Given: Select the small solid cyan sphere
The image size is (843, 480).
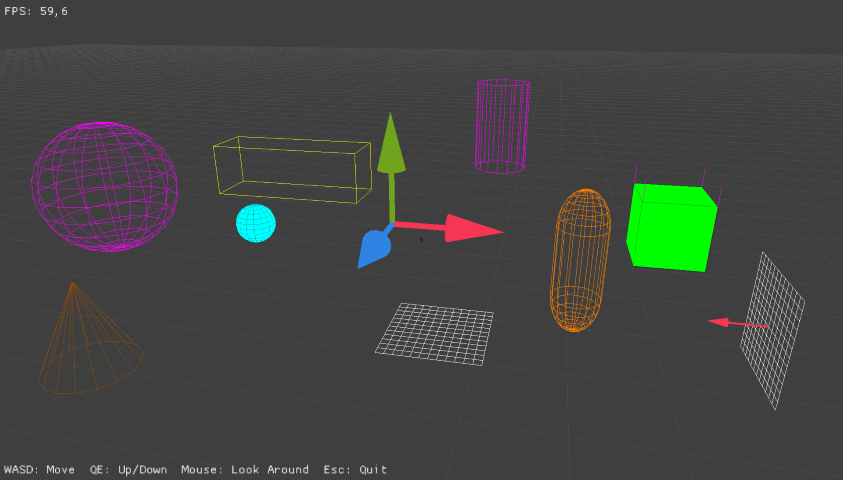Looking at the screenshot, I should coord(256,223).
